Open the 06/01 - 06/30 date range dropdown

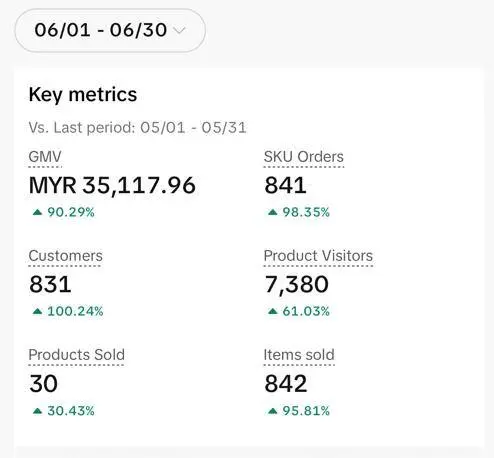click(110, 30)
